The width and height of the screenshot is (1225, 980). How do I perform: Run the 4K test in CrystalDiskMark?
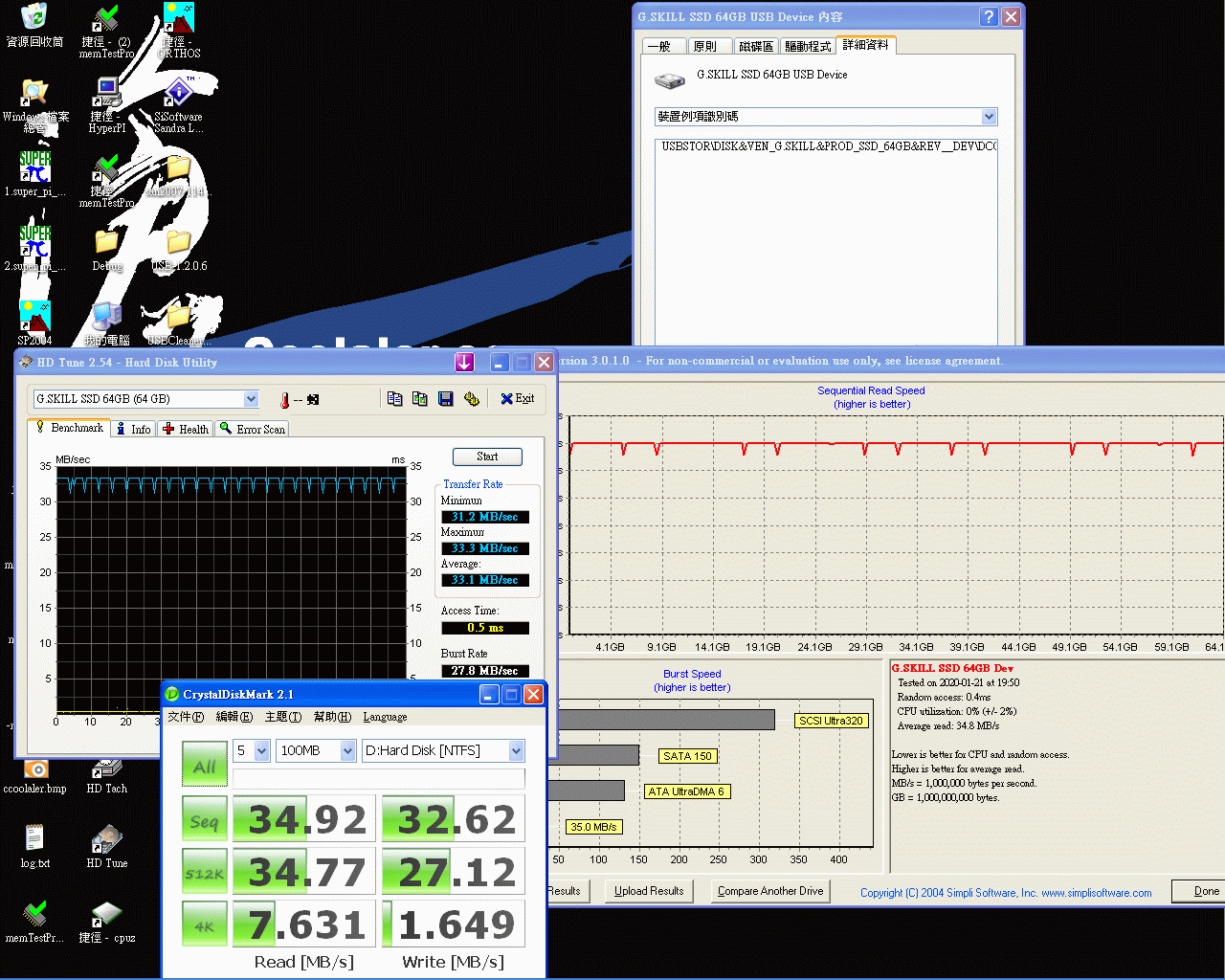[x=204, y=925]
